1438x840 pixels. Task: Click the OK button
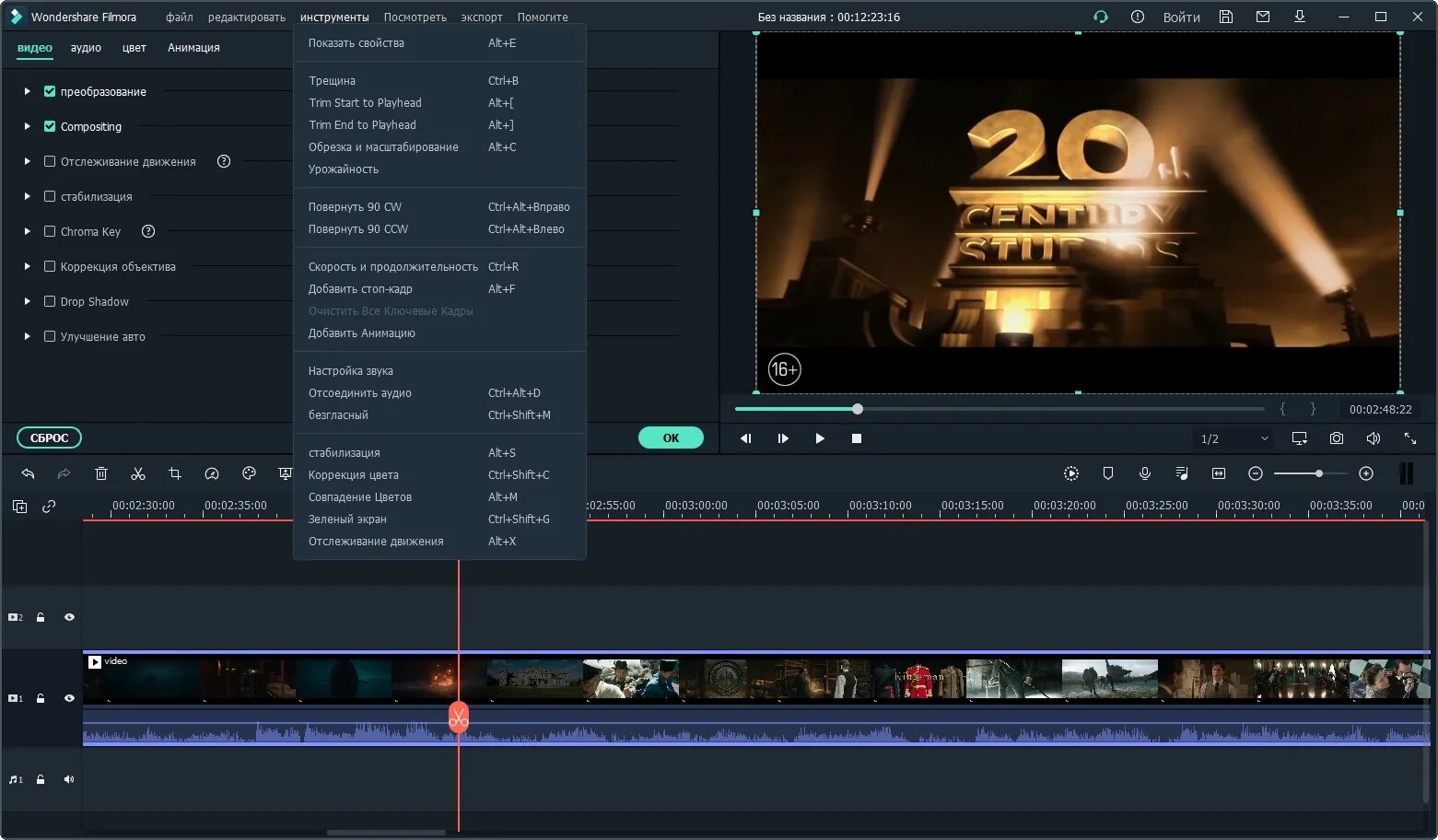pyautogui.click(x=671, y=437)
